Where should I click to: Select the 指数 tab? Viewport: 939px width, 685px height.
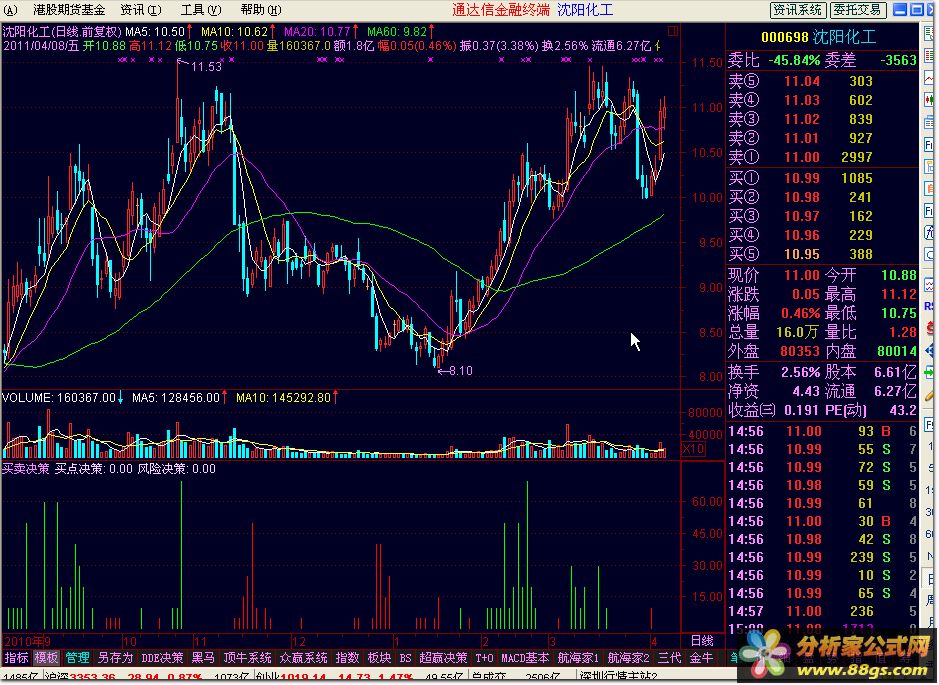347,658
